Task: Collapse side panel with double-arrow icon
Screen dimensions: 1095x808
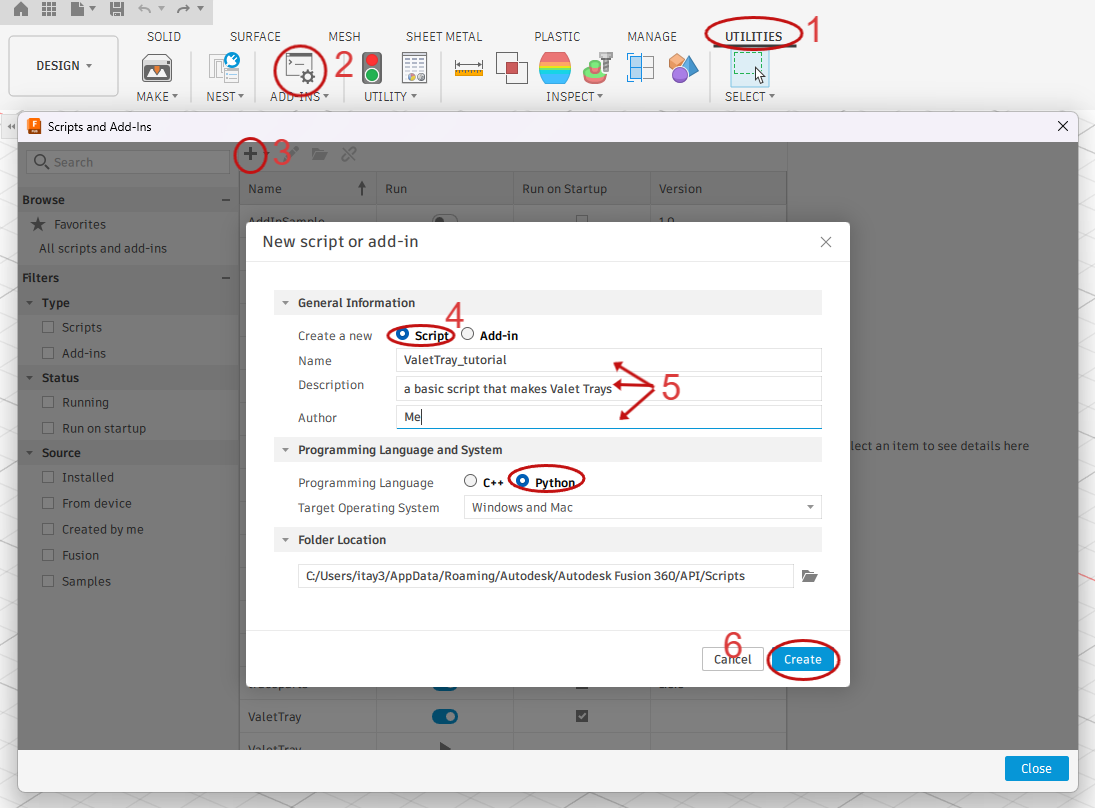Action: (x=11, y=126)
